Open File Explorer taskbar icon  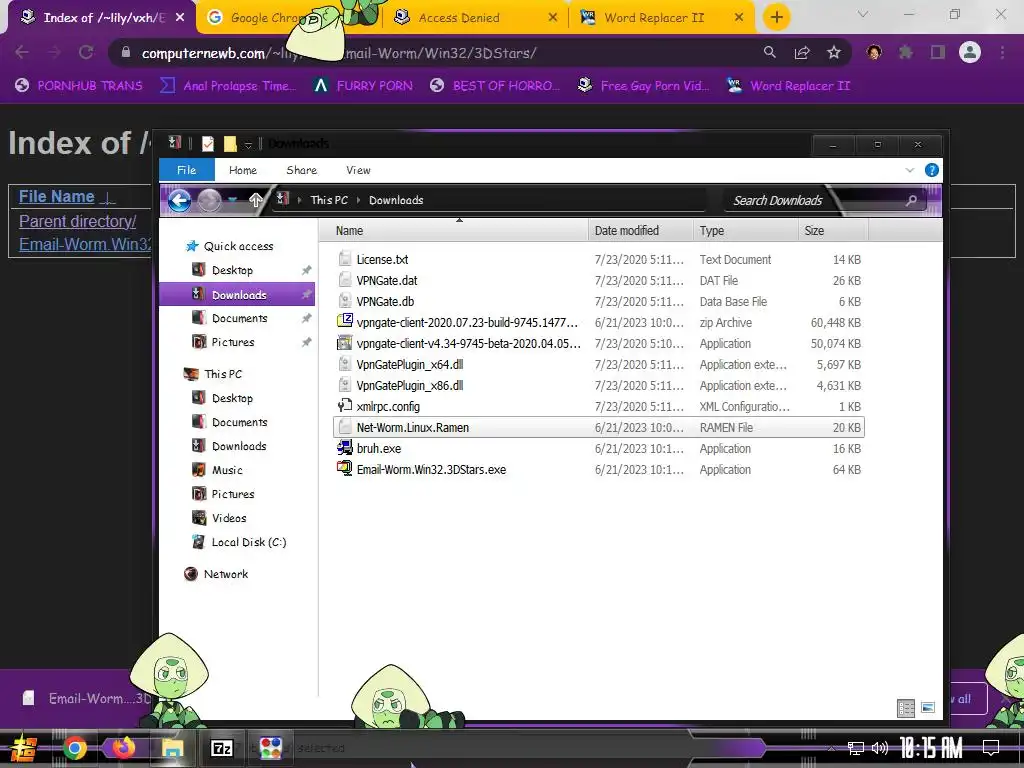[172, 748]
